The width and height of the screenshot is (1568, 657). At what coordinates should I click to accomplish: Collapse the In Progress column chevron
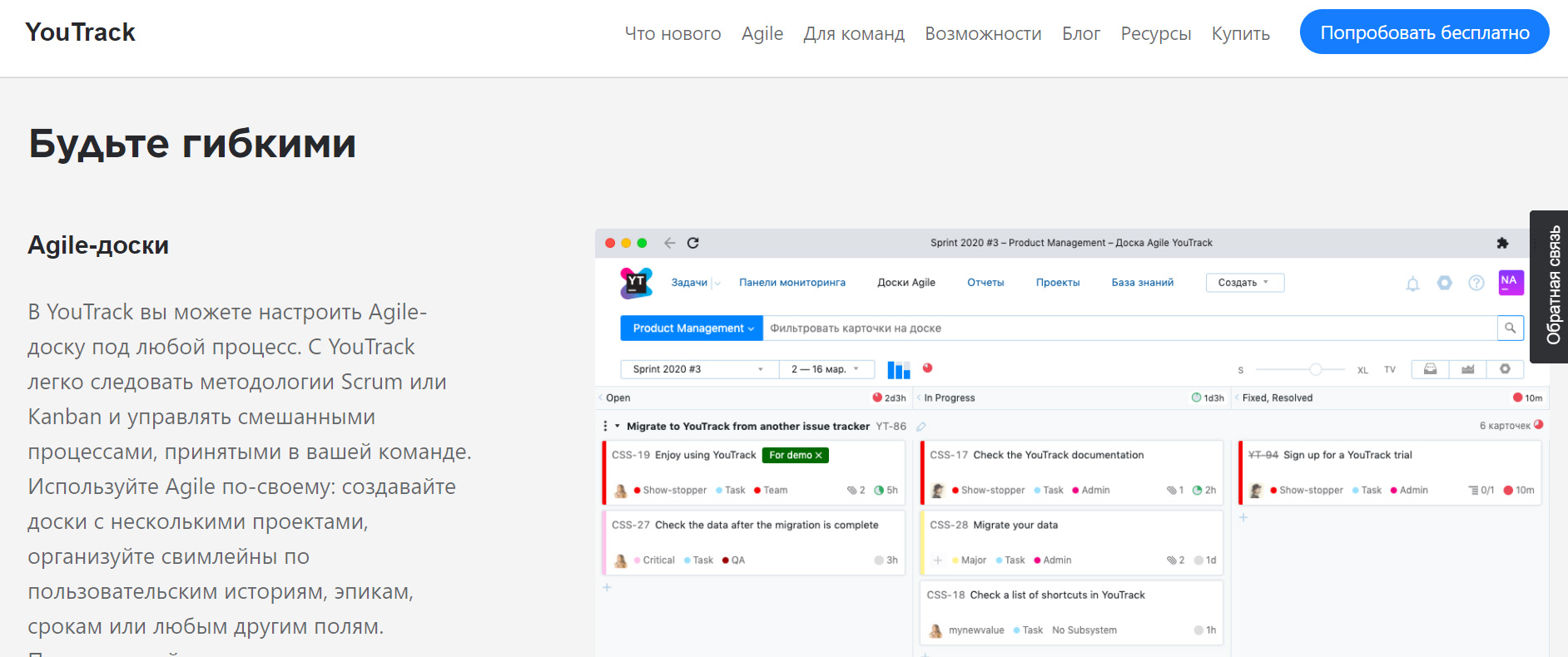[x=918, y=398]
